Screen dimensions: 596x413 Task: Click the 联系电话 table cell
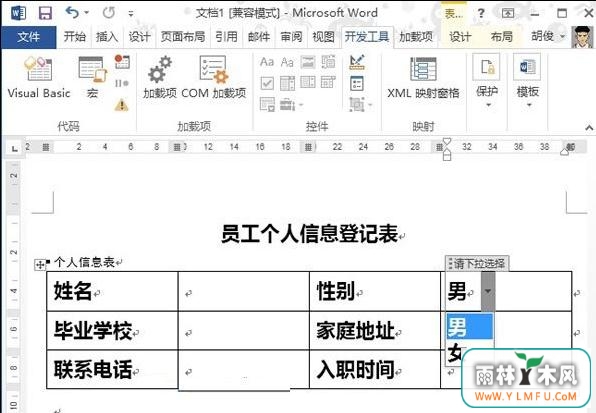(112, 369)
